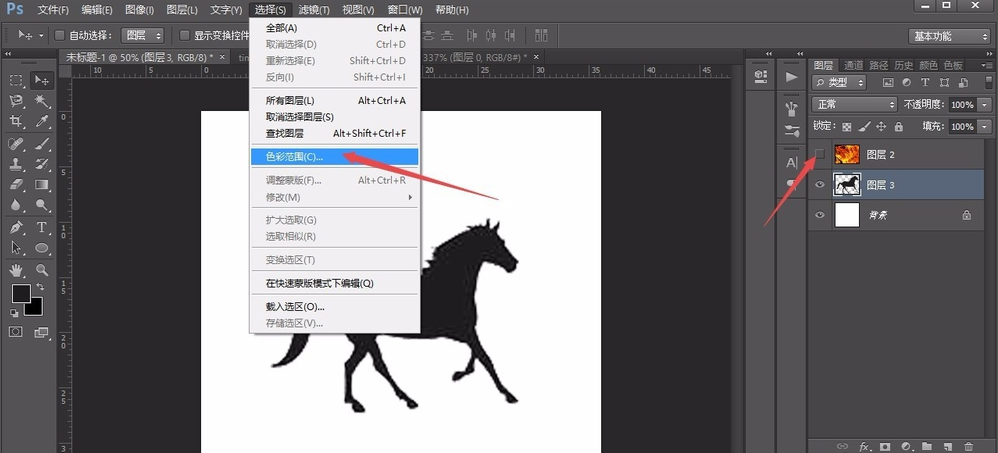Swap foreground and background colors
The width and height of the screenshot is (998, 453).
[x=41, y=287]
